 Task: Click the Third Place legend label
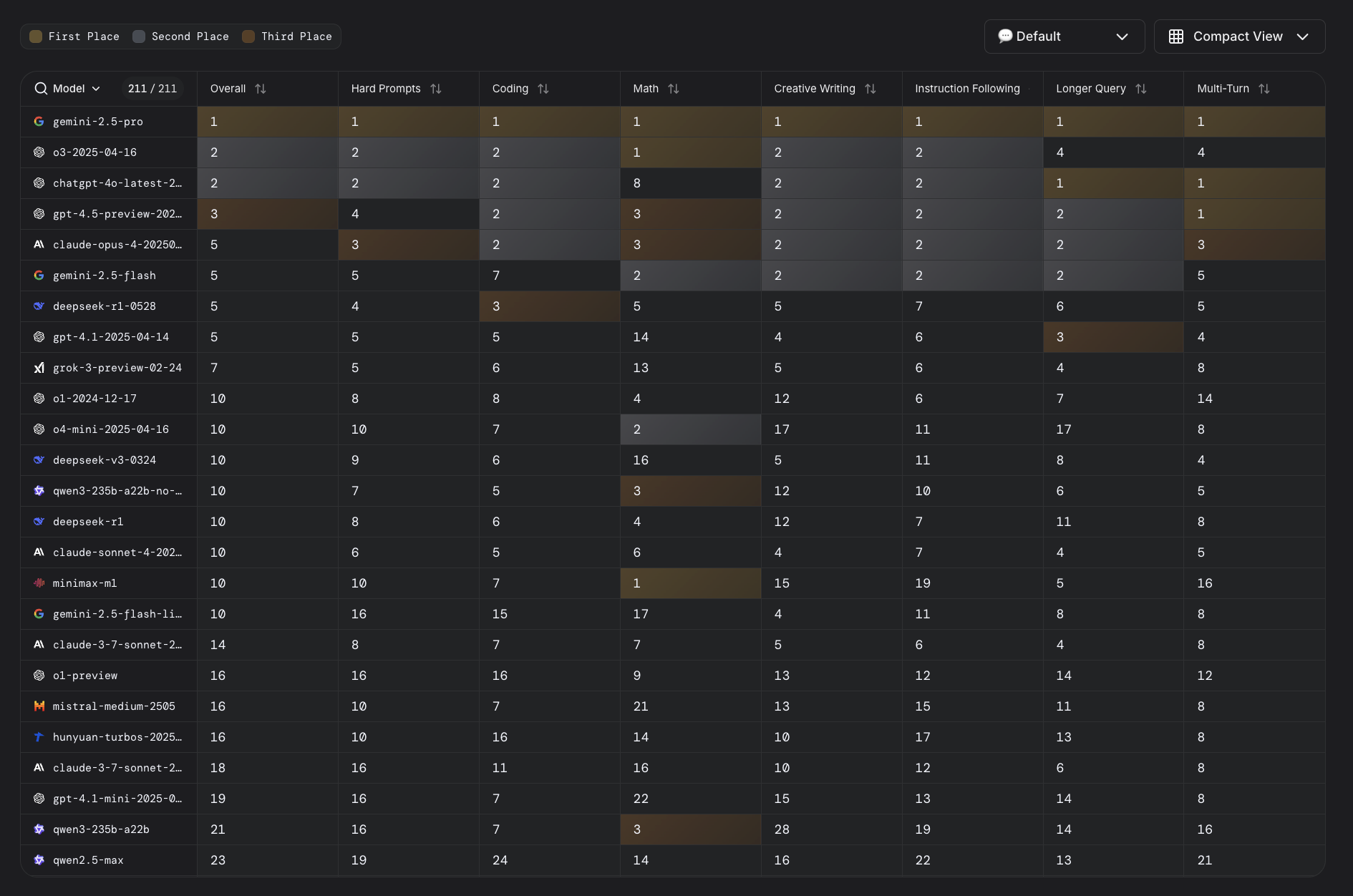click(296, 36)
